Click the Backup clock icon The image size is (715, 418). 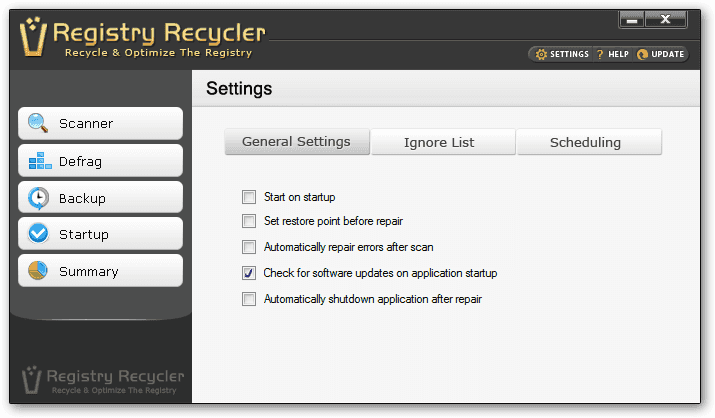pos(38,198)
